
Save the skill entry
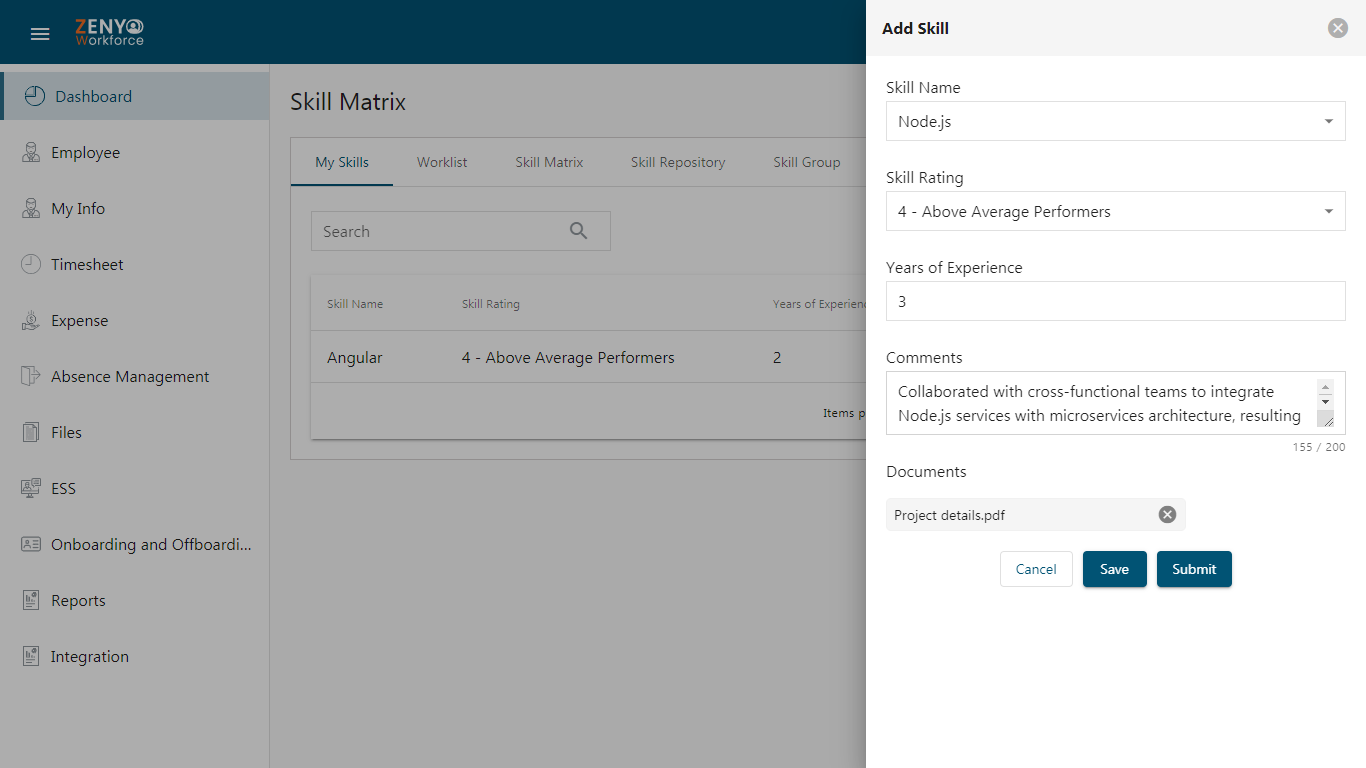(x=1114, y=569)
